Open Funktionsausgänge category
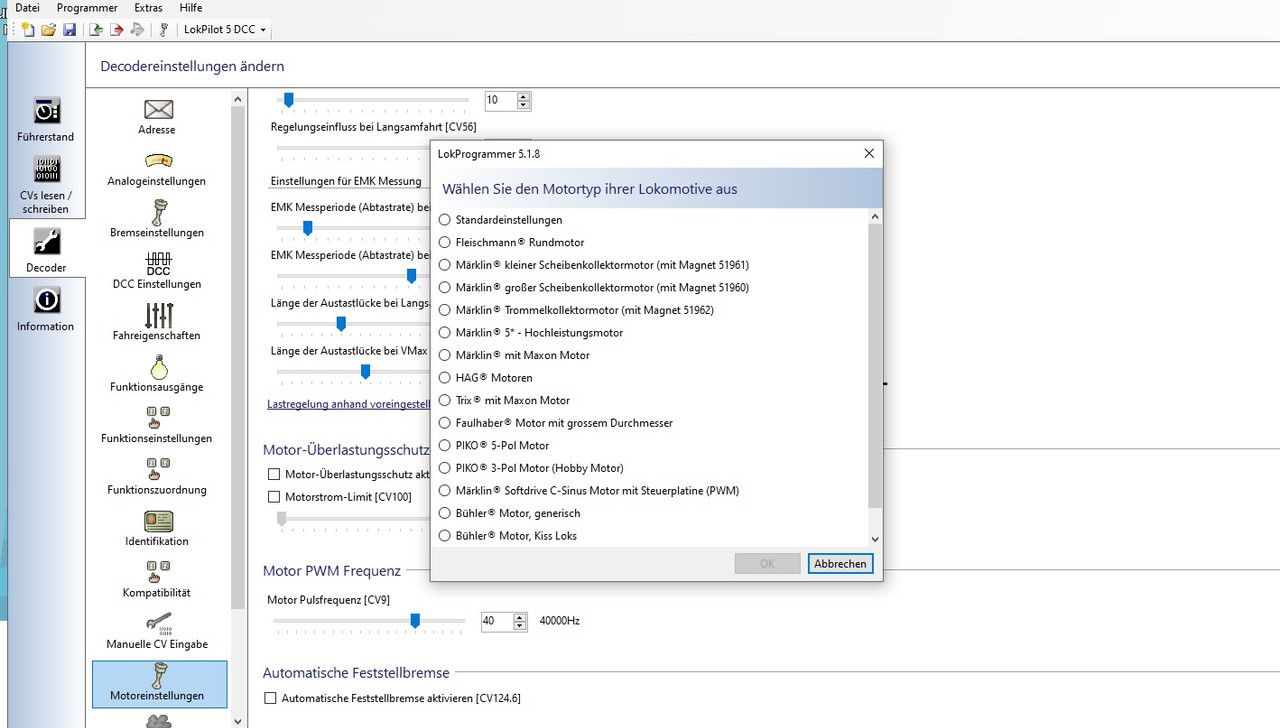This screenshot has height=728, width=1280. 157,374
